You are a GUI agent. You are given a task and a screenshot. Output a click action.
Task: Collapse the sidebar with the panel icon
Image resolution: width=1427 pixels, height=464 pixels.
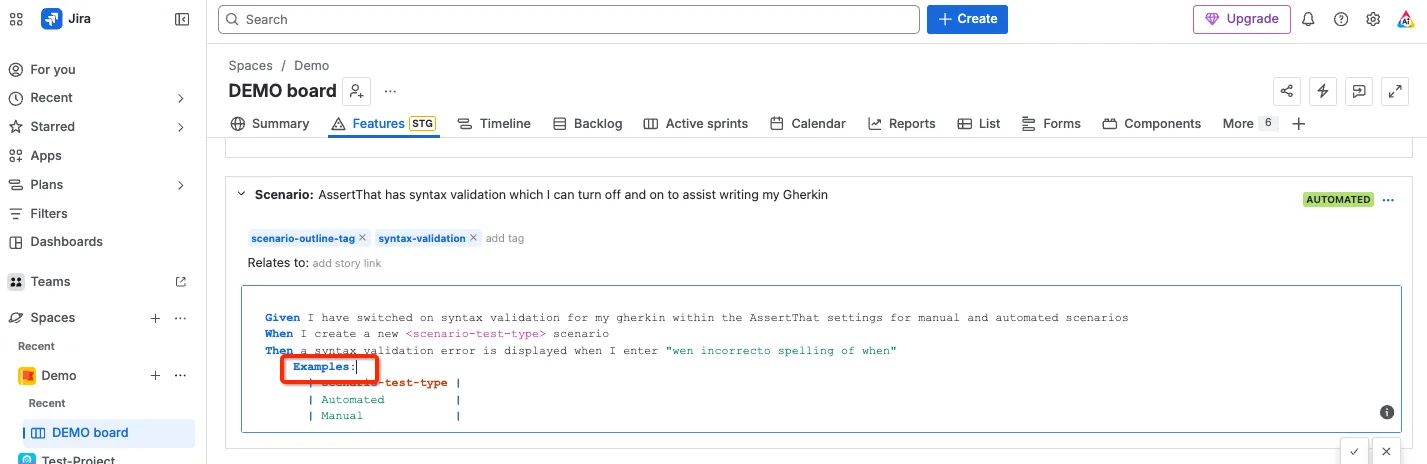tap(182, 19)
